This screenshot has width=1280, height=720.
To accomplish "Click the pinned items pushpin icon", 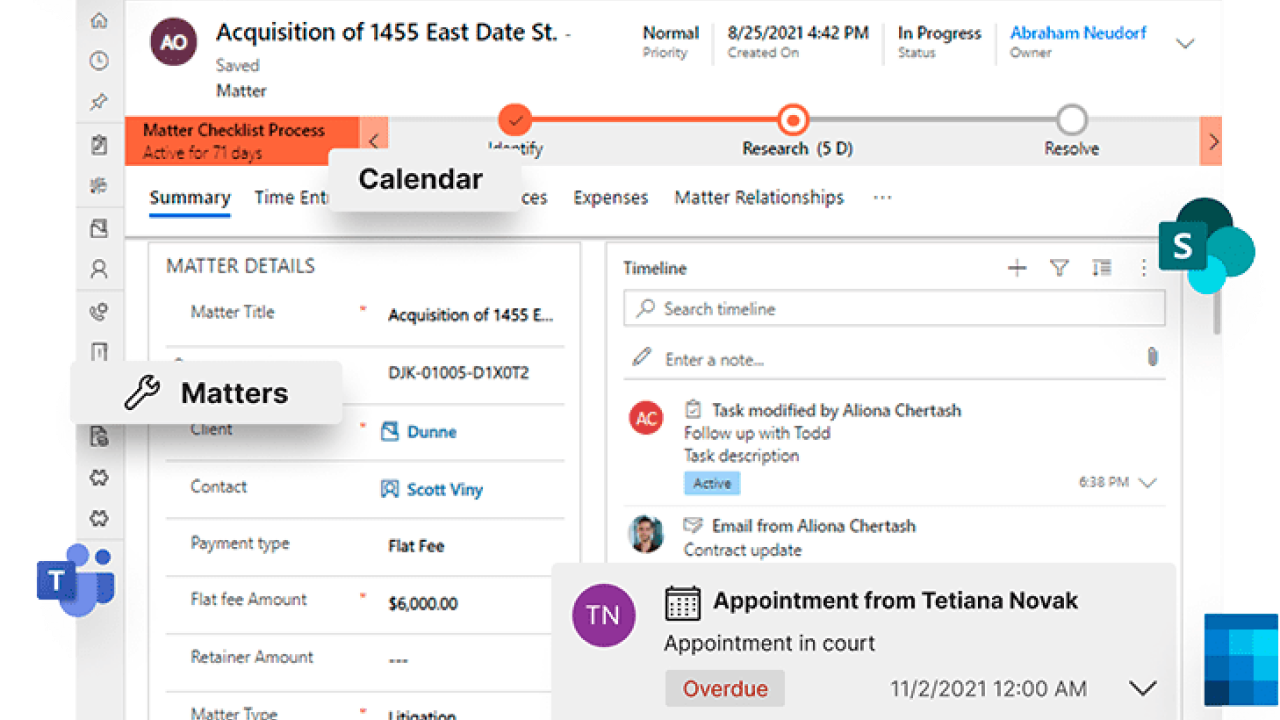I will pos(99,102).
